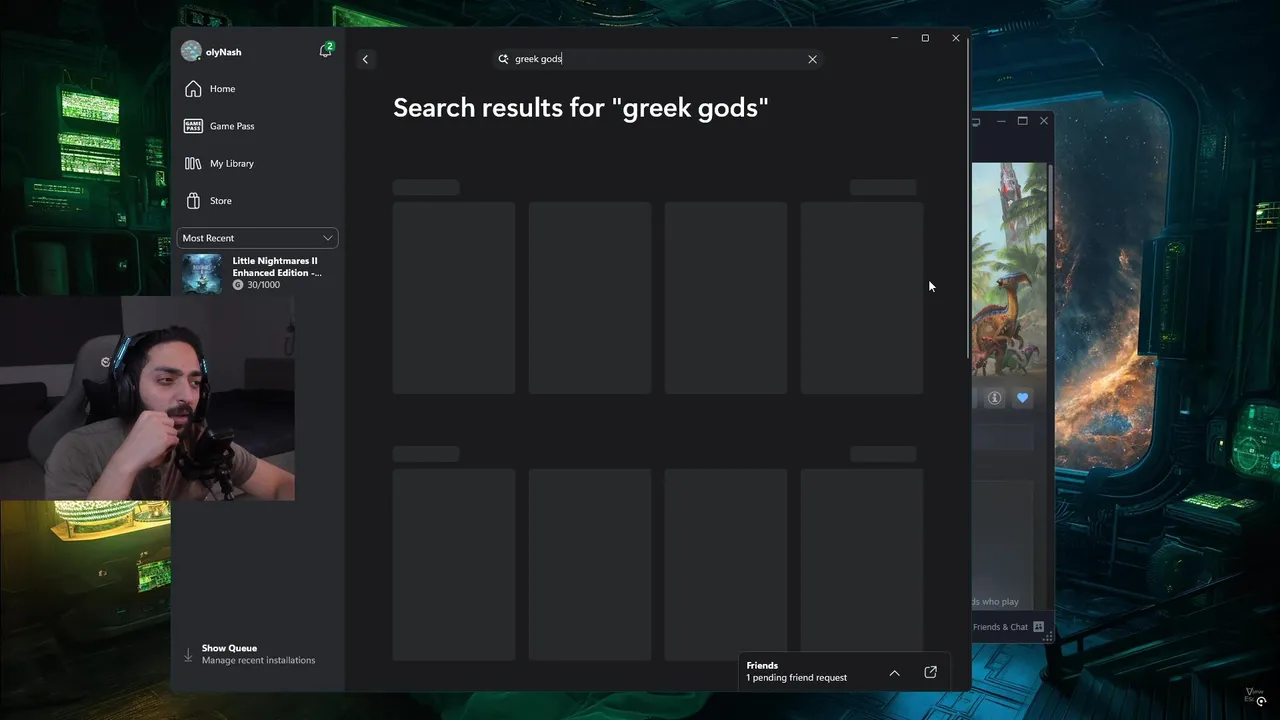Click the search magnifier icon

coord(503,59)
